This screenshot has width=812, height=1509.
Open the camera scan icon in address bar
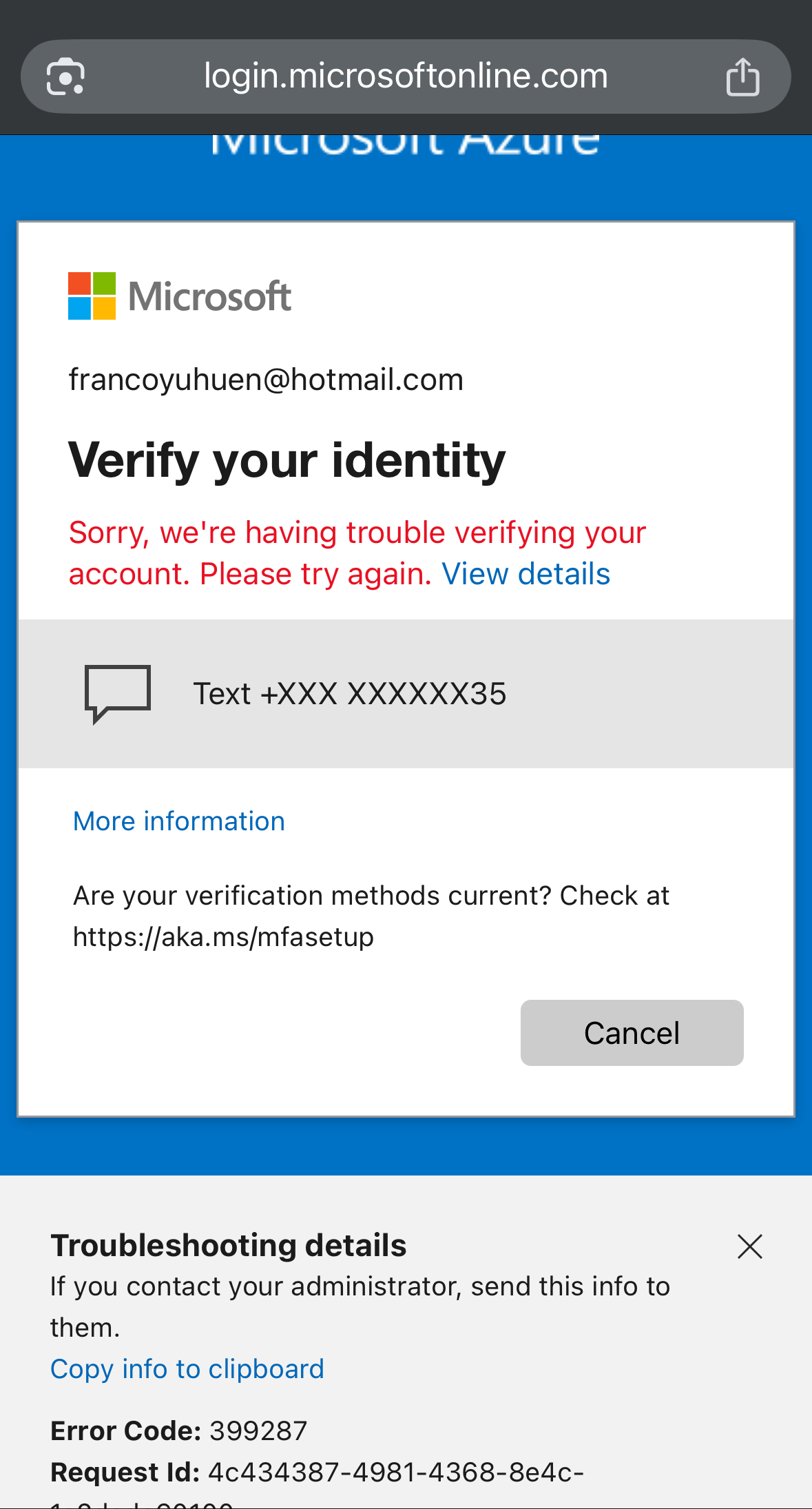[65, 76]
